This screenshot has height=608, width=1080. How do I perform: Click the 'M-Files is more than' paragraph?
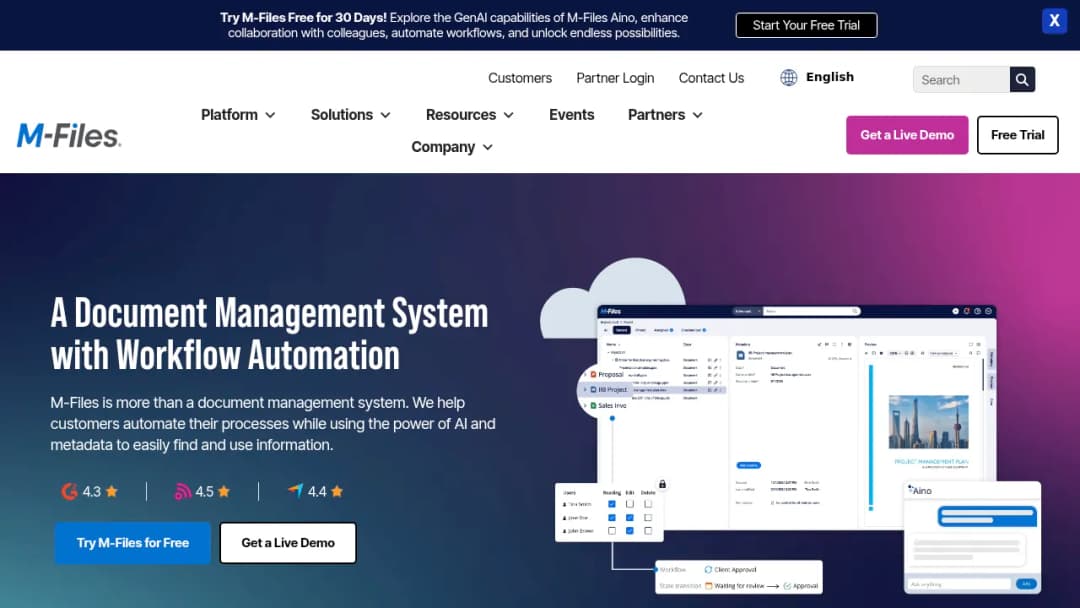[273, 423]
